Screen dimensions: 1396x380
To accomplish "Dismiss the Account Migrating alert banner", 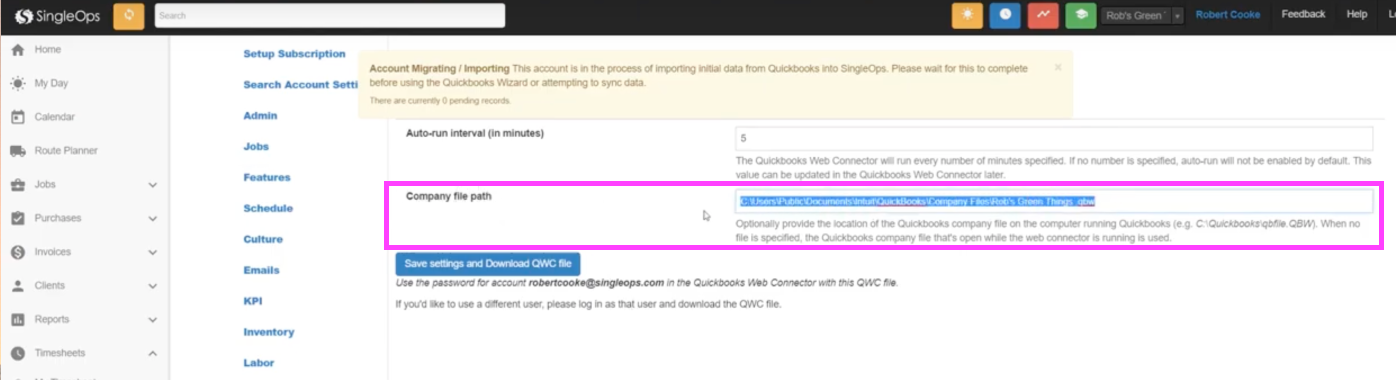I will (1058, 67).
